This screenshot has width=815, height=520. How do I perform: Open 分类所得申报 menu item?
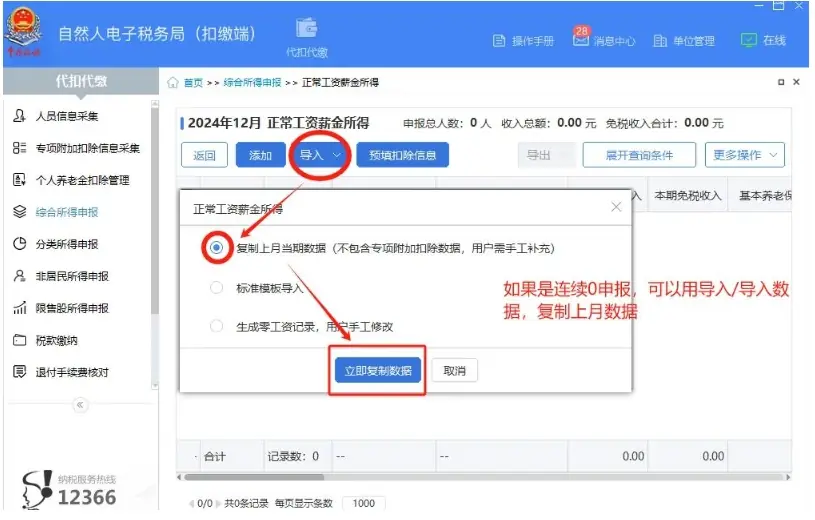(x=67, y=244)
